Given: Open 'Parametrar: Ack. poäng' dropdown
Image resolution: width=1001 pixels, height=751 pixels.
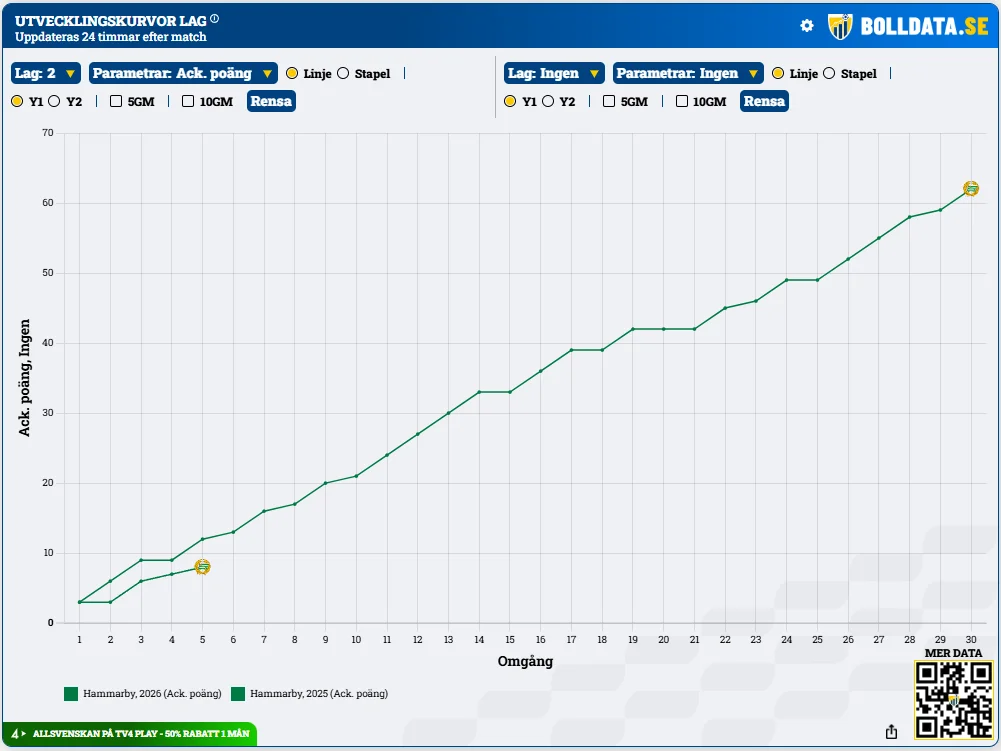Looking at the screenshot, I should [x=183, y=73].
